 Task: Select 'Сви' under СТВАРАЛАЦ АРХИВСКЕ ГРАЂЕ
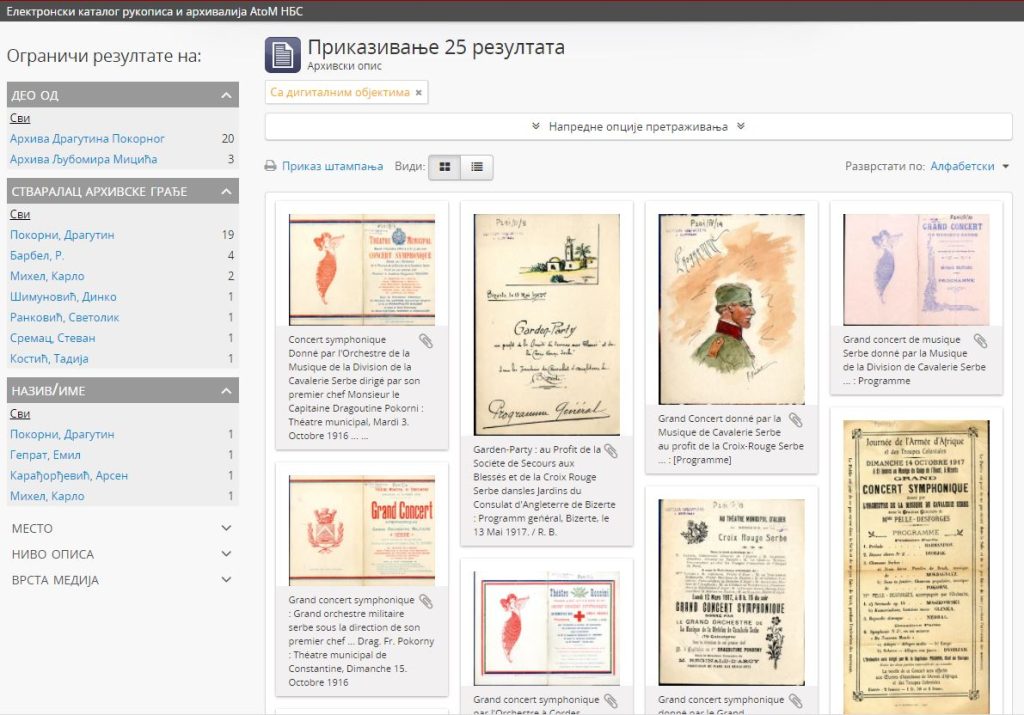[x=20, y=214]
